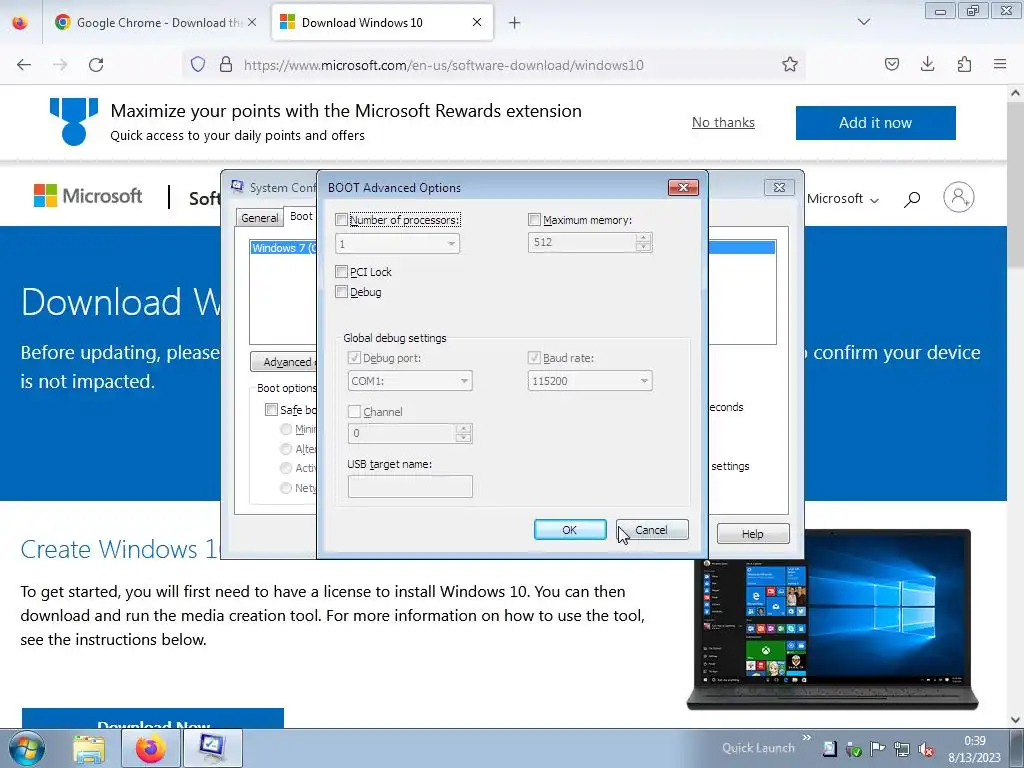The width and height of the screenshot is (1024, 768).
Task: Click the Action Center flag icon
Action: click(877, 749)
